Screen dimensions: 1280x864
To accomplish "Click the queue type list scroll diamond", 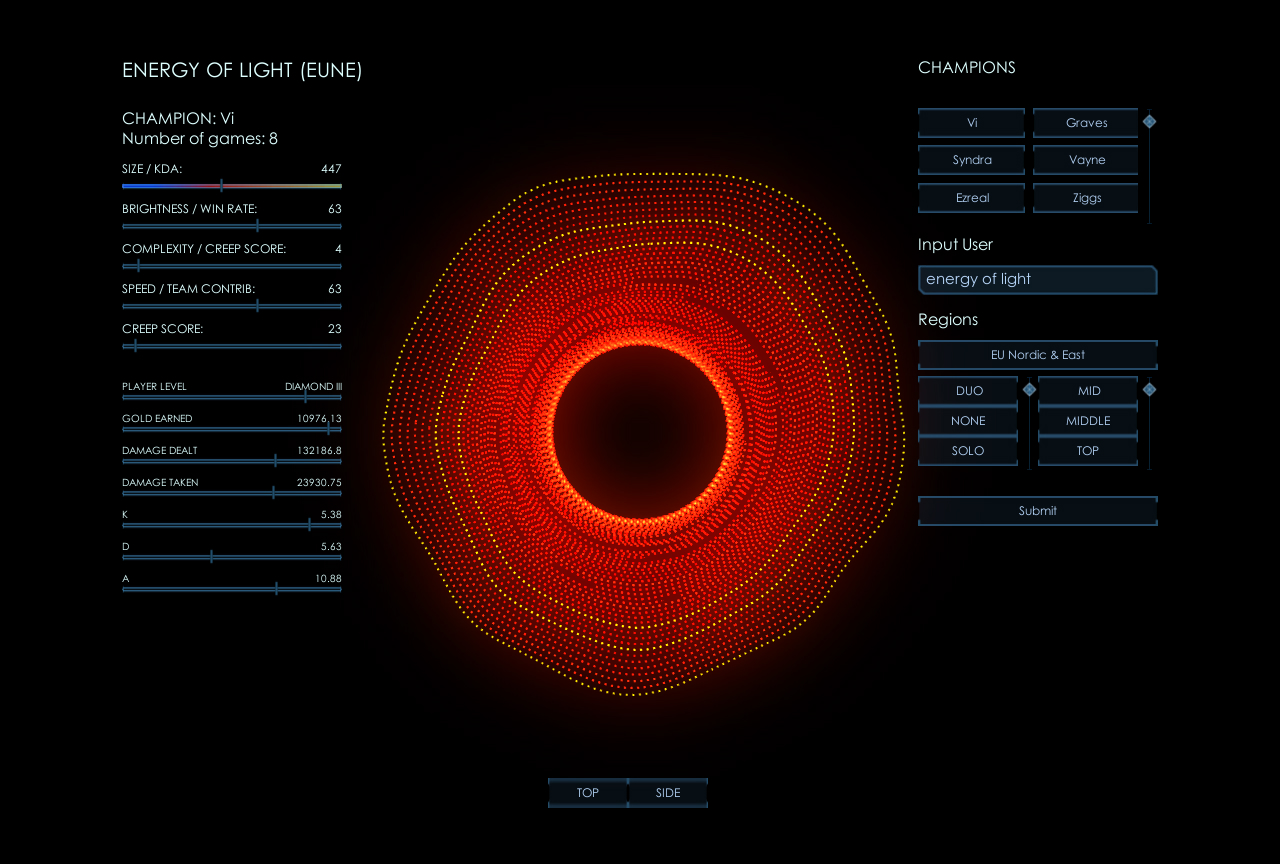I will tap(1029, 390).
